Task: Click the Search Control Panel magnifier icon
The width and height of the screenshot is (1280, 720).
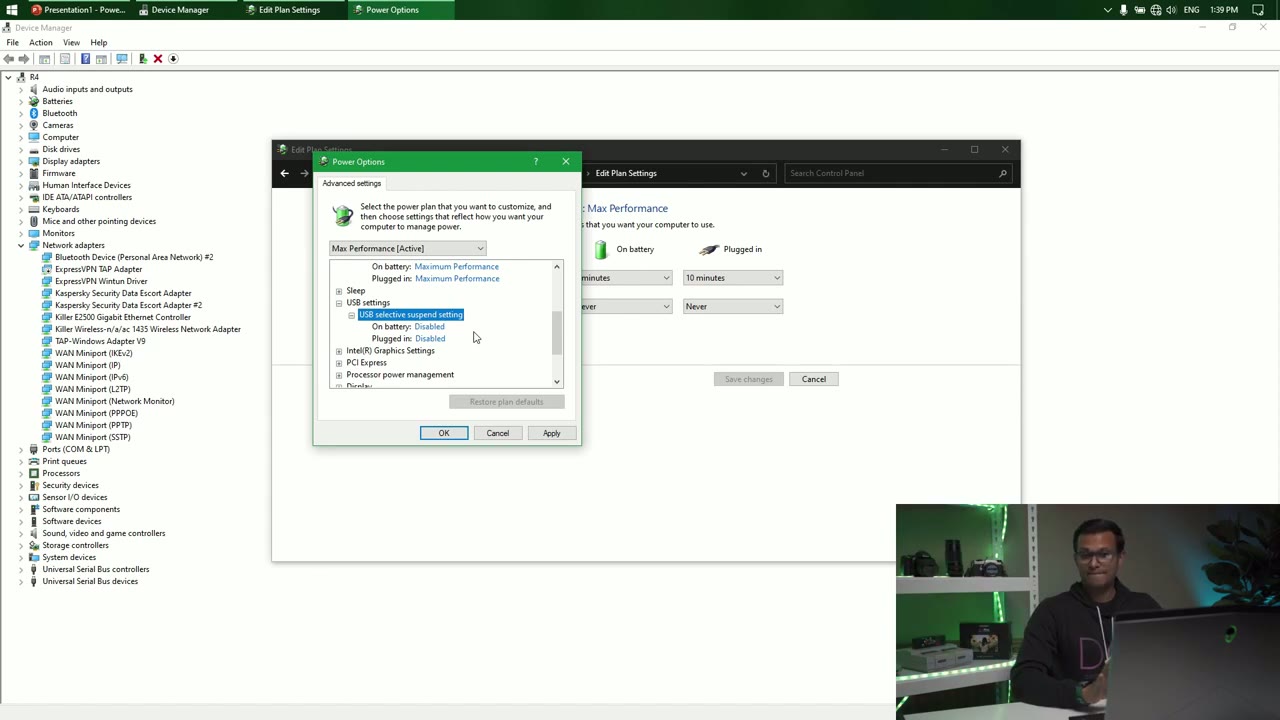Action: pyautogui.click(x=1002, y=173)
